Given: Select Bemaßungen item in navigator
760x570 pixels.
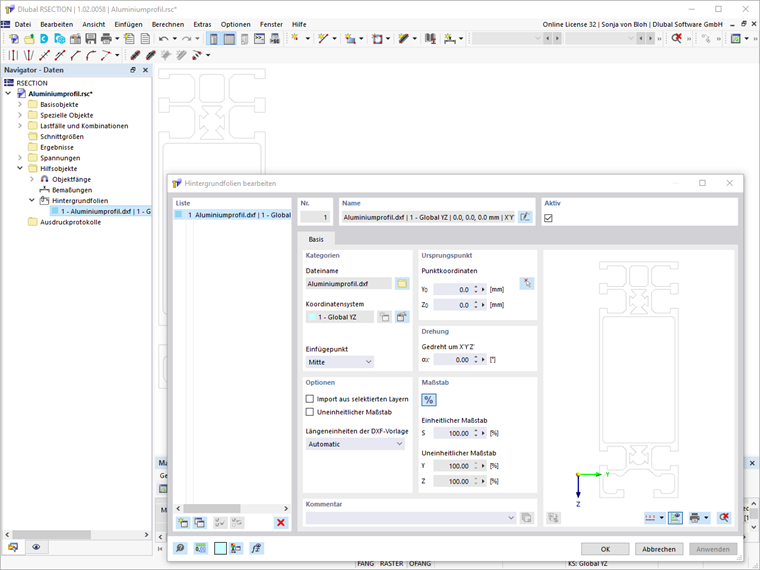Looking at the screenshot, I should [x=72, y=190].
